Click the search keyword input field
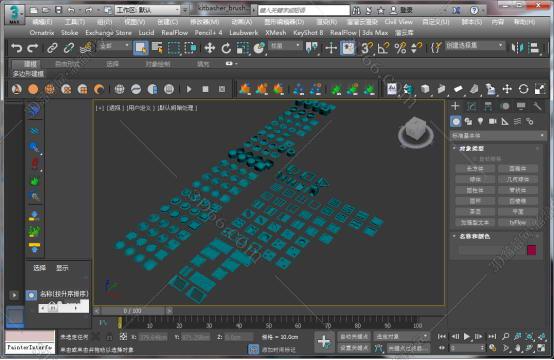The height and width of the screenshot is (360, 554). [x=304, y=10]
